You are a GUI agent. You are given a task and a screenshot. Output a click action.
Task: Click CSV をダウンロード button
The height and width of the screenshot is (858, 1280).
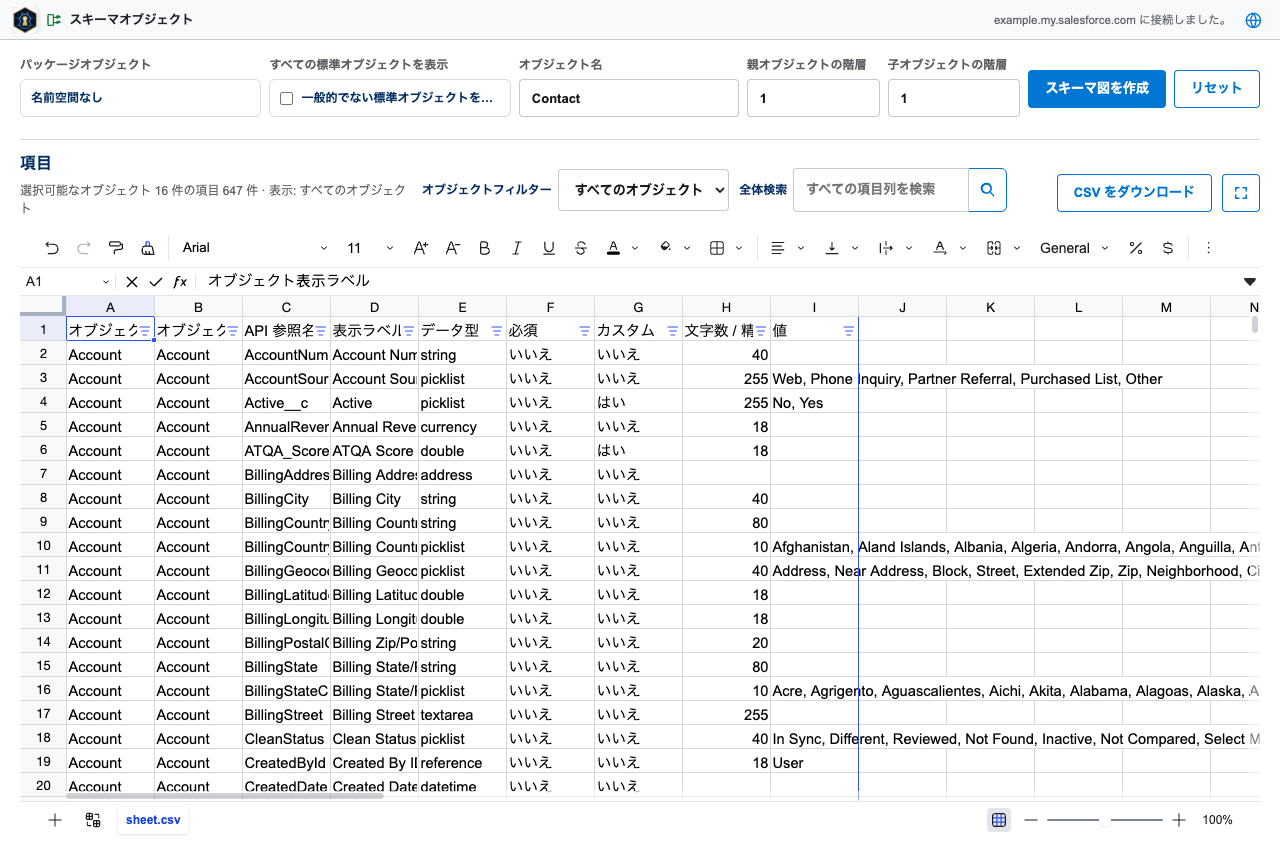coord(1134,193)
